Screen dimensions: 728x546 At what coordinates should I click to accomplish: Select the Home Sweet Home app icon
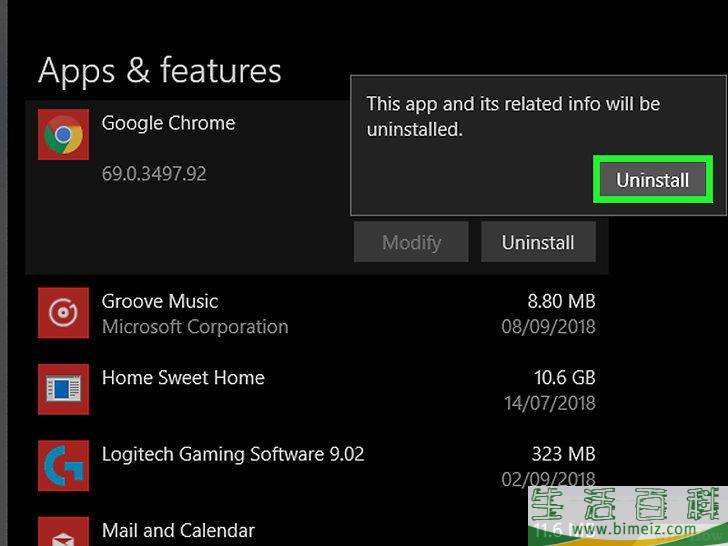coord(64,389)
